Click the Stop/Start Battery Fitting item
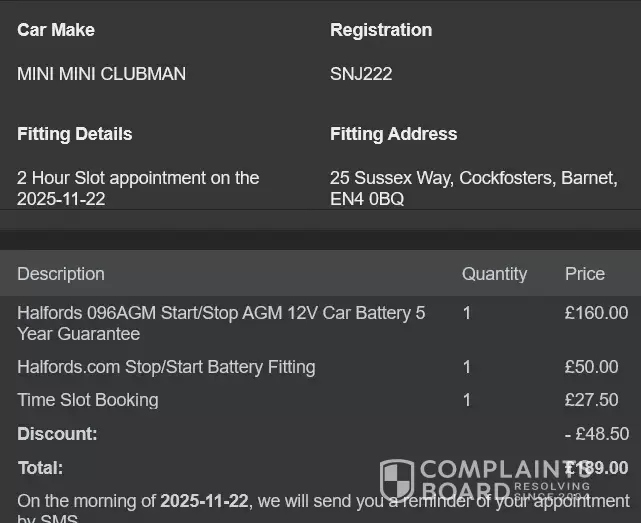641x523 pixels. click(x=166, y=367)
